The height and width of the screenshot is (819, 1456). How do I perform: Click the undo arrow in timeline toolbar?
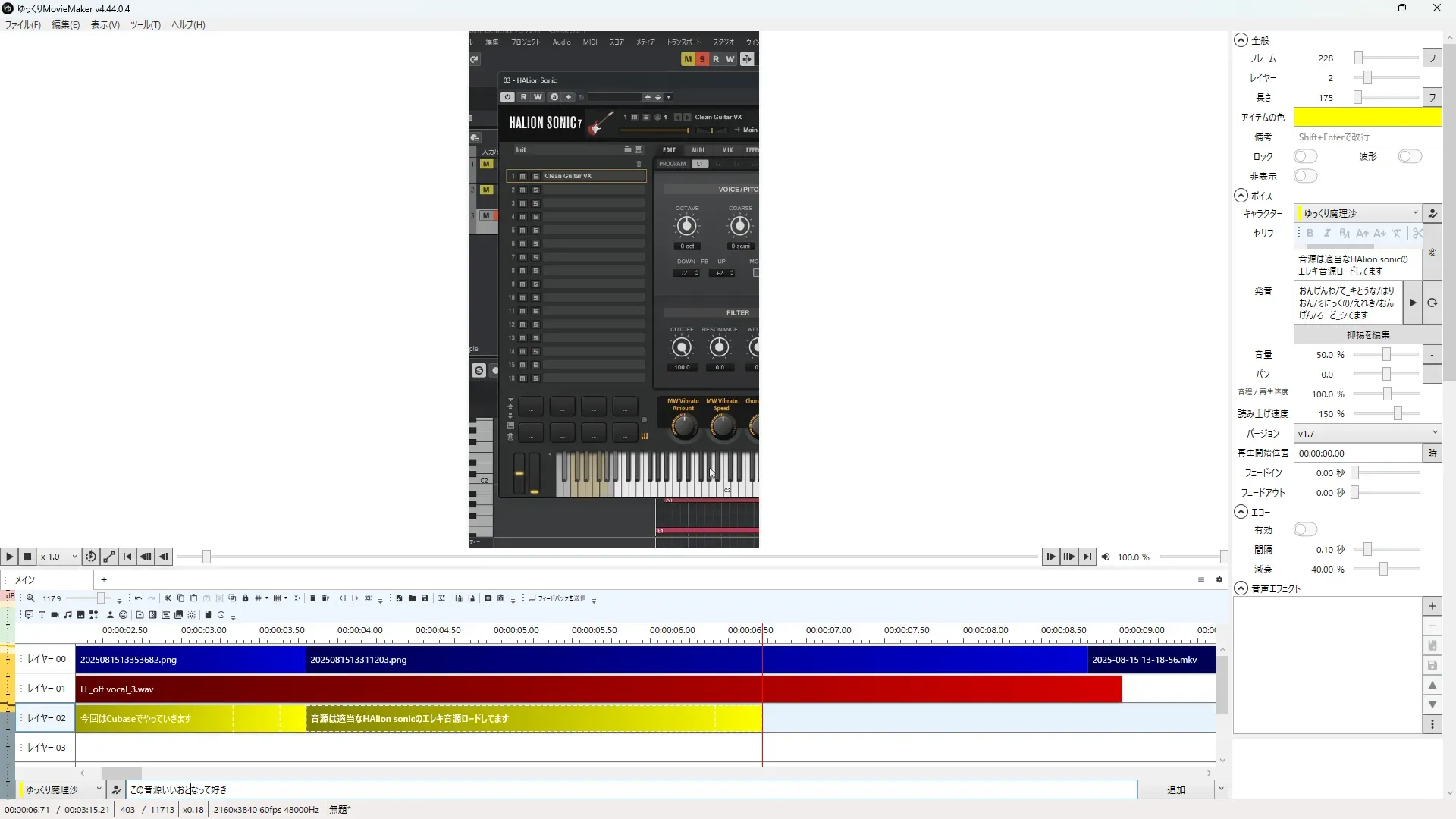[138, 598]
